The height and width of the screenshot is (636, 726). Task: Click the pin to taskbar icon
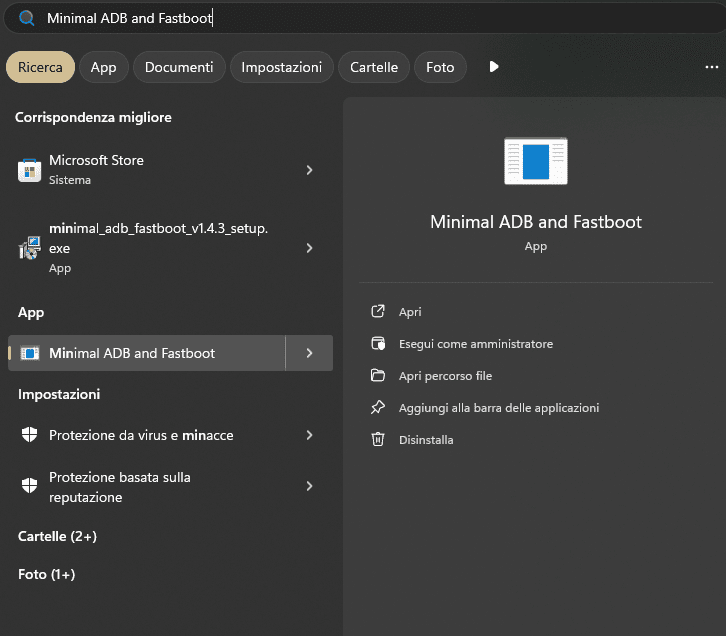pyautogui.click(x=378, y=408)
